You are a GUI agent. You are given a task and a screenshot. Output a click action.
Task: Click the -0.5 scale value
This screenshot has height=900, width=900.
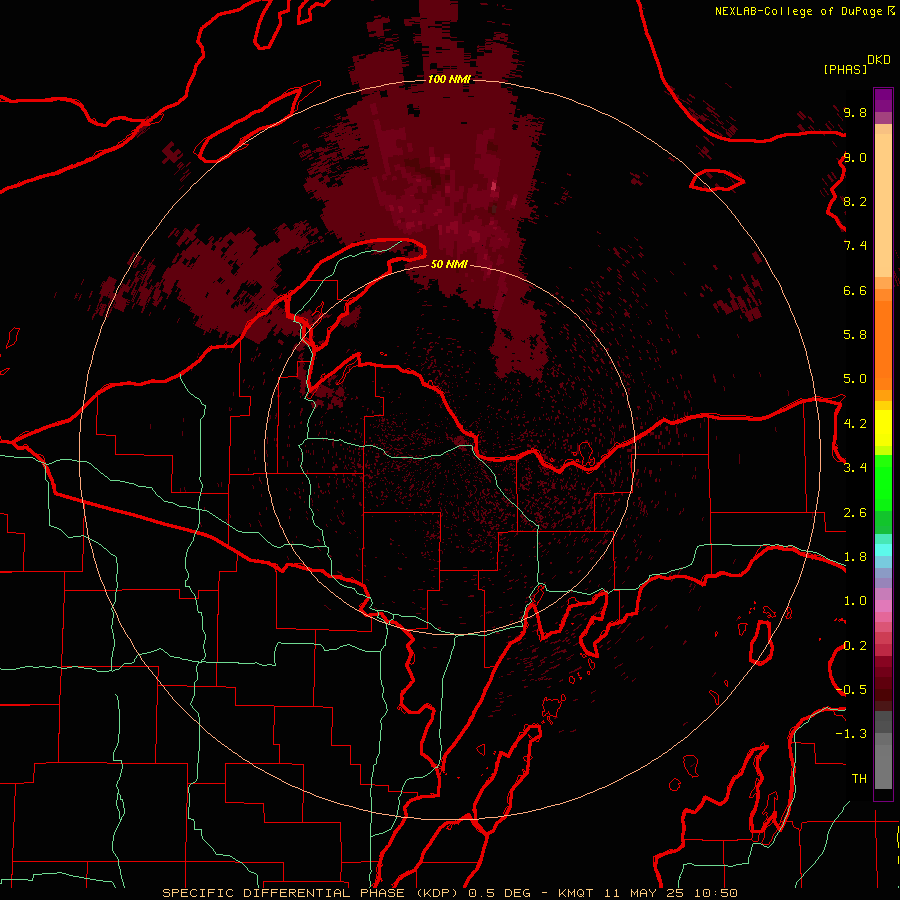click(851, 690)
